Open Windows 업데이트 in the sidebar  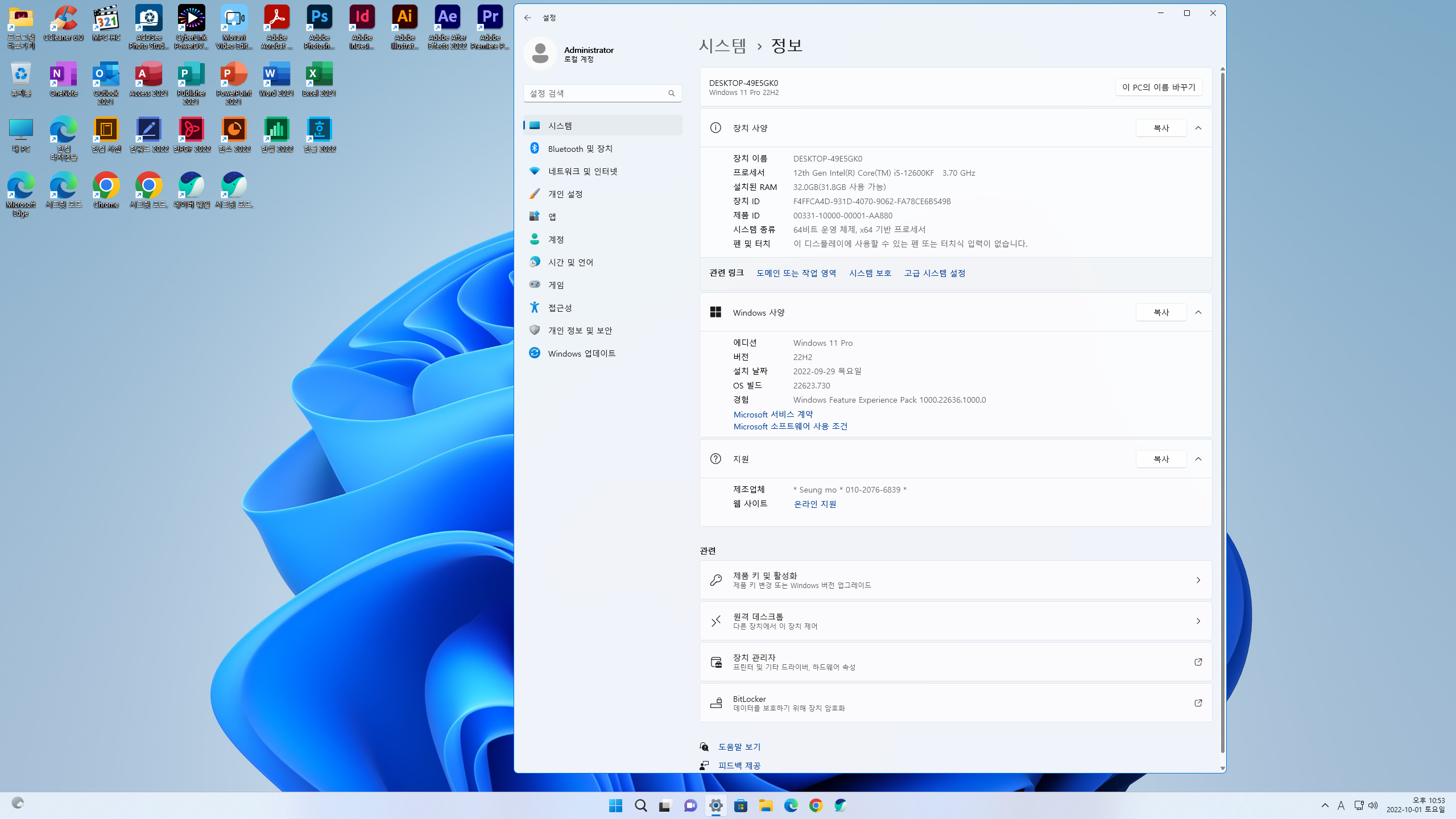[581, 353]
